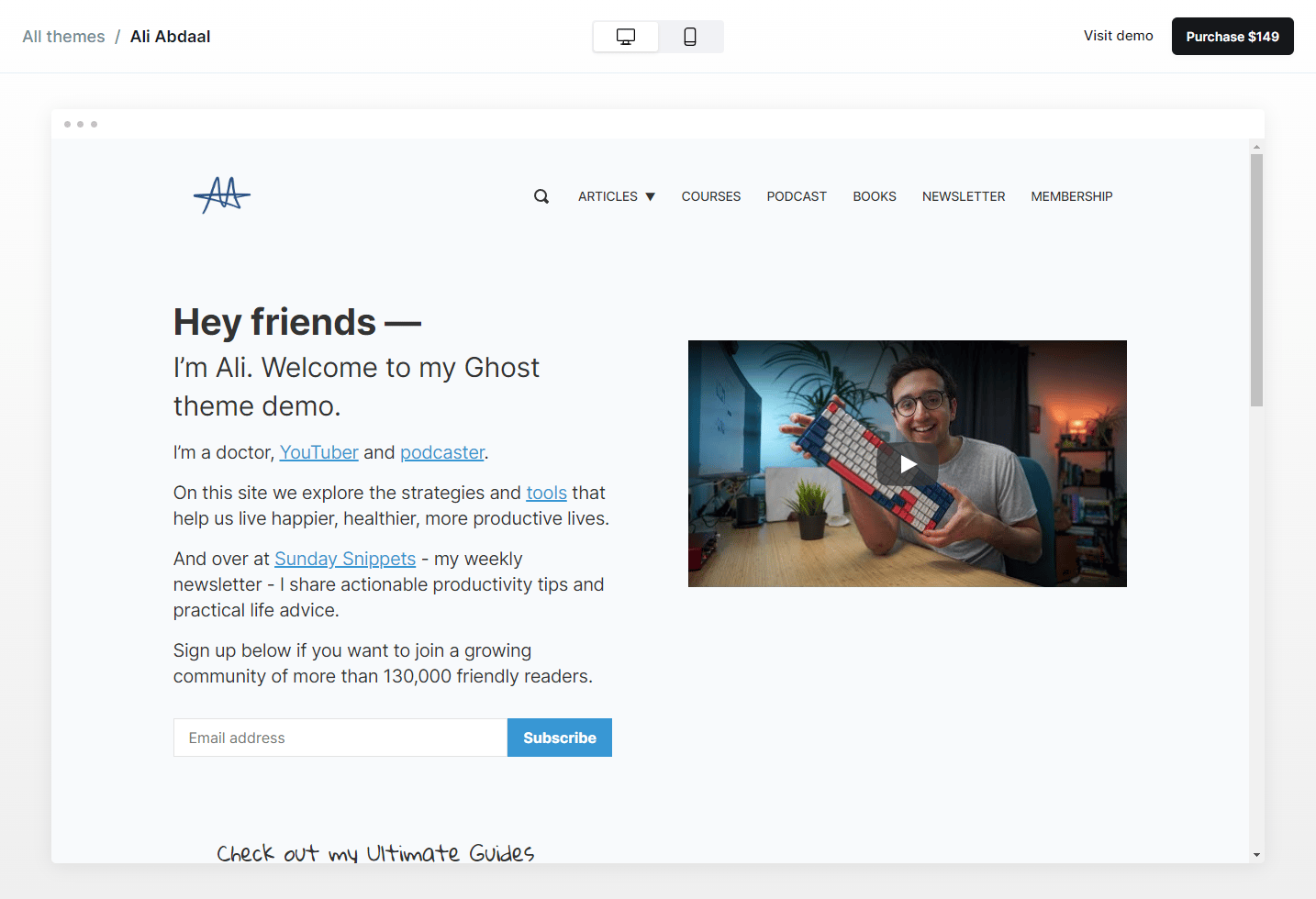Click the Hey friends heading

click(297, 322)
